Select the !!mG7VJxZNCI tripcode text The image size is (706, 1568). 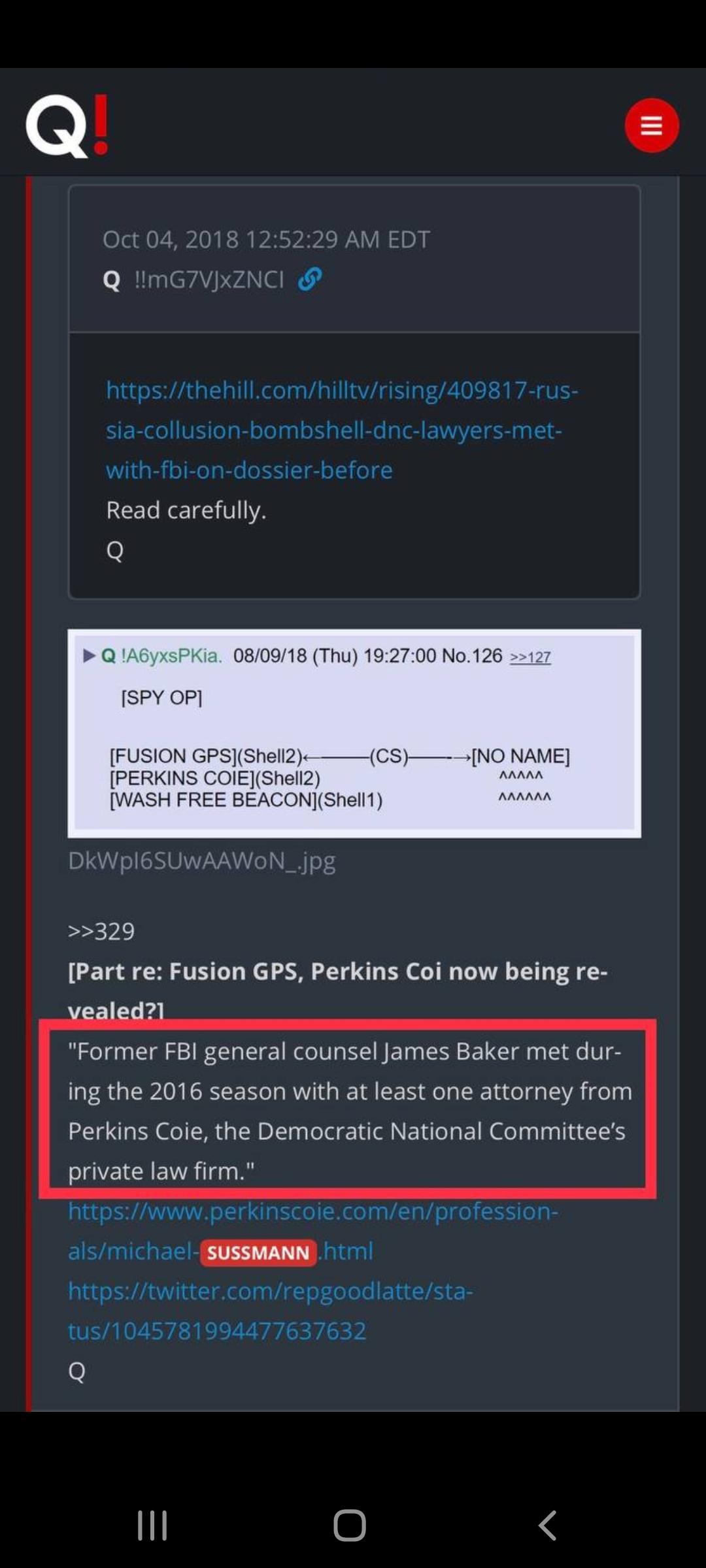(x=209, y=280)
